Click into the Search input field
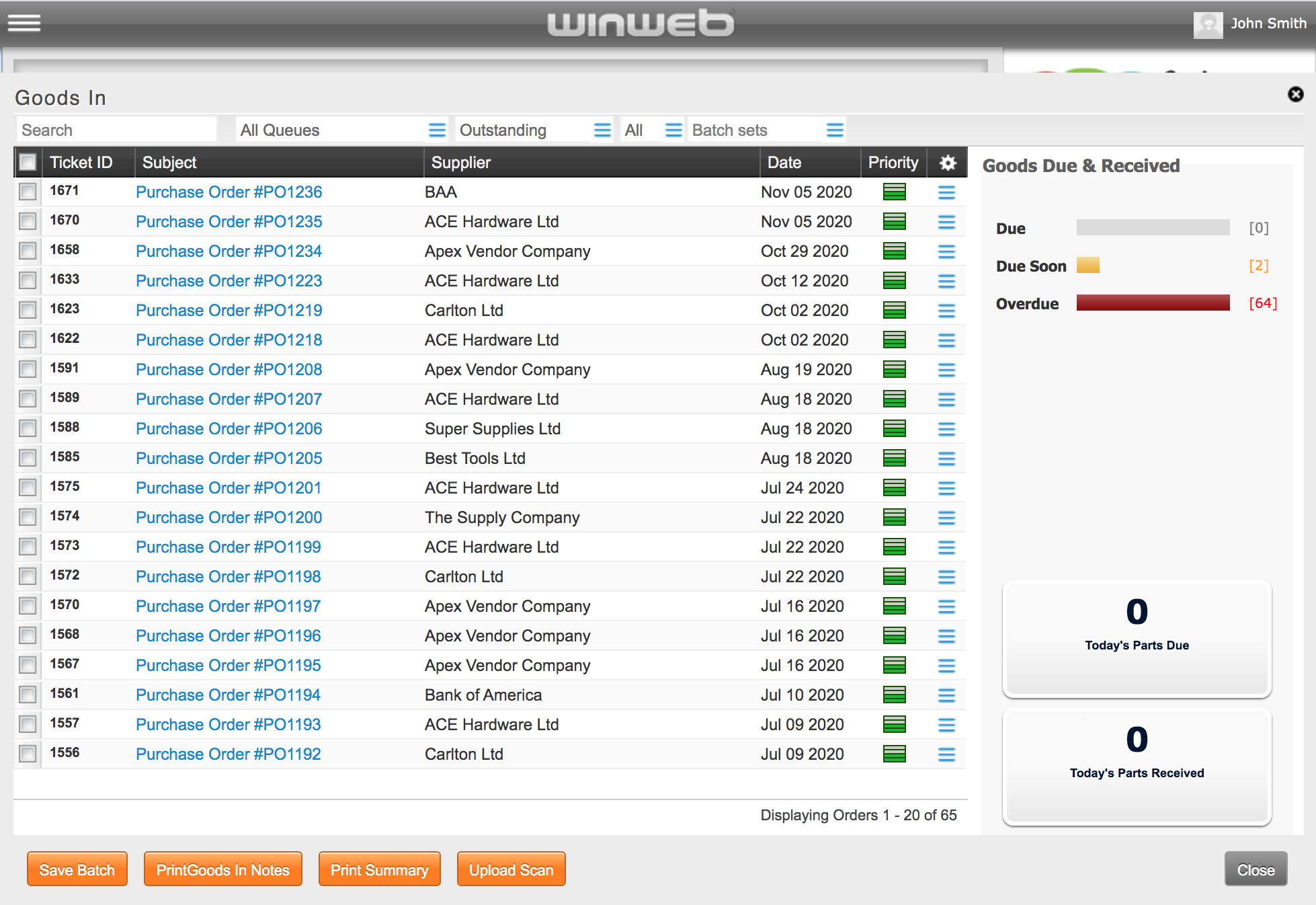Screen dimensions: 1316x905 [116, 130]
